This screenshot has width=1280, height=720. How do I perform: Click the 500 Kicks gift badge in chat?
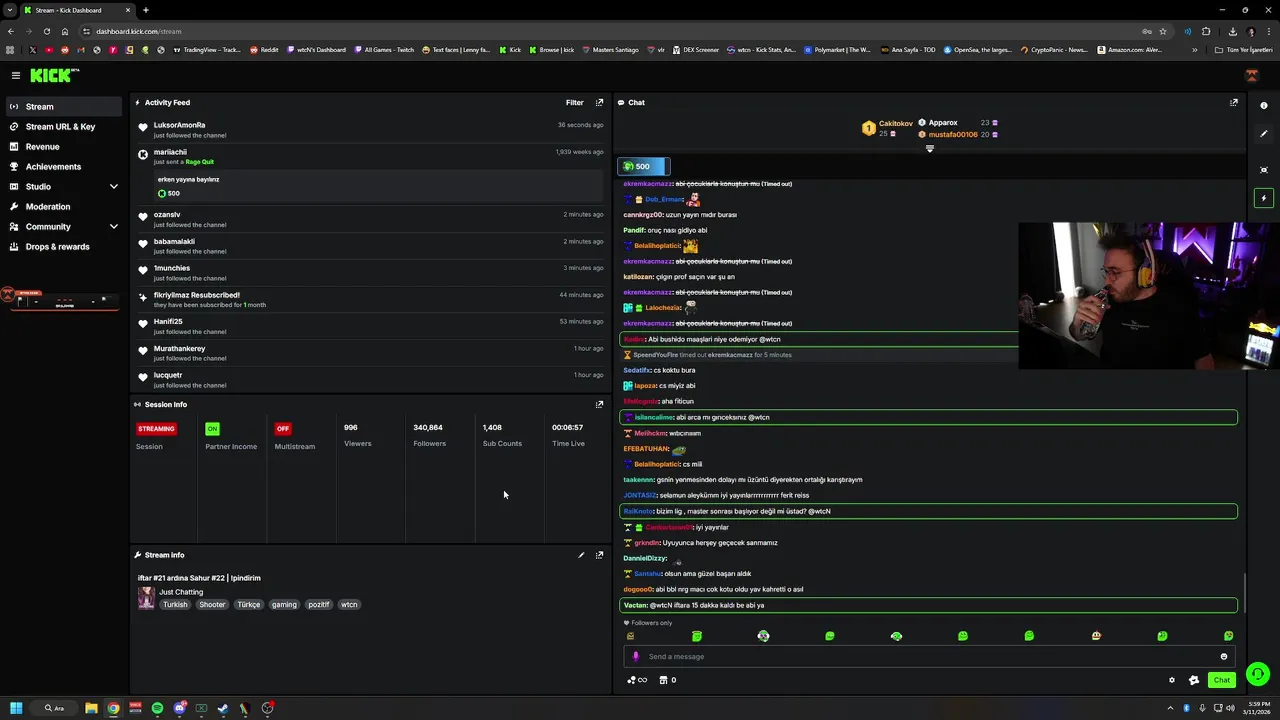point(643,166)
